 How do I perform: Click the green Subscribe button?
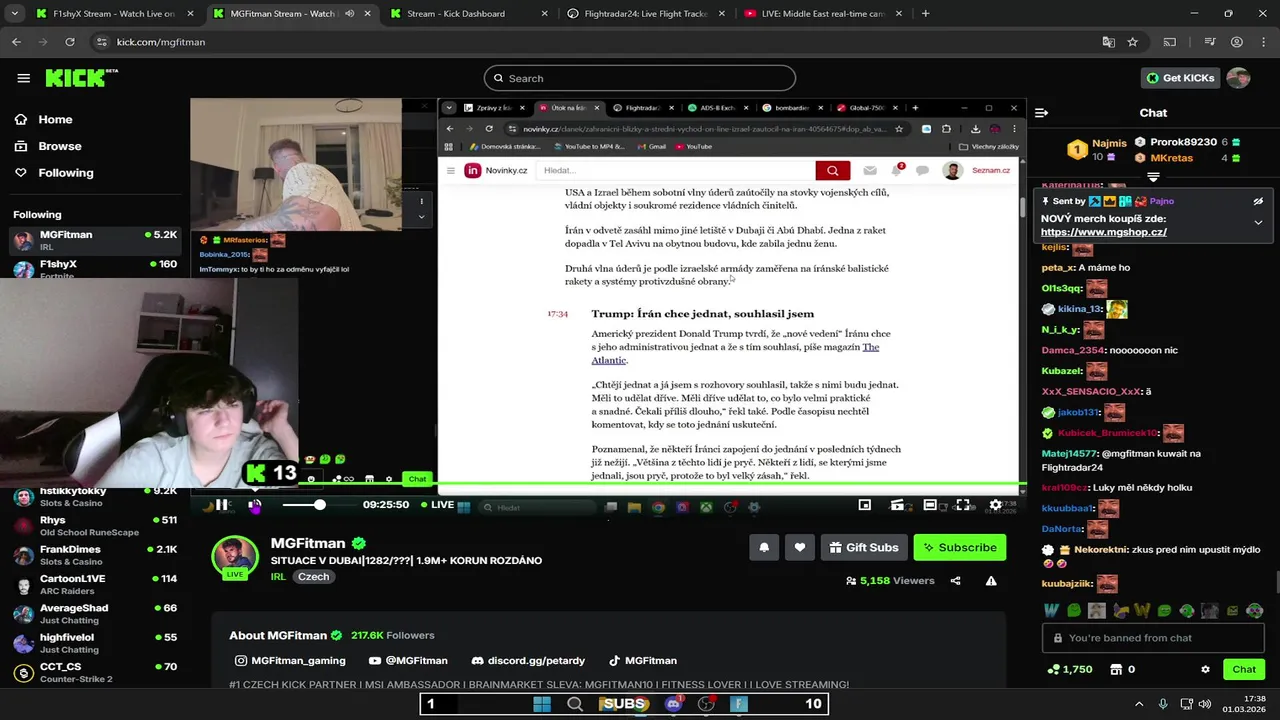coord(959,547)
